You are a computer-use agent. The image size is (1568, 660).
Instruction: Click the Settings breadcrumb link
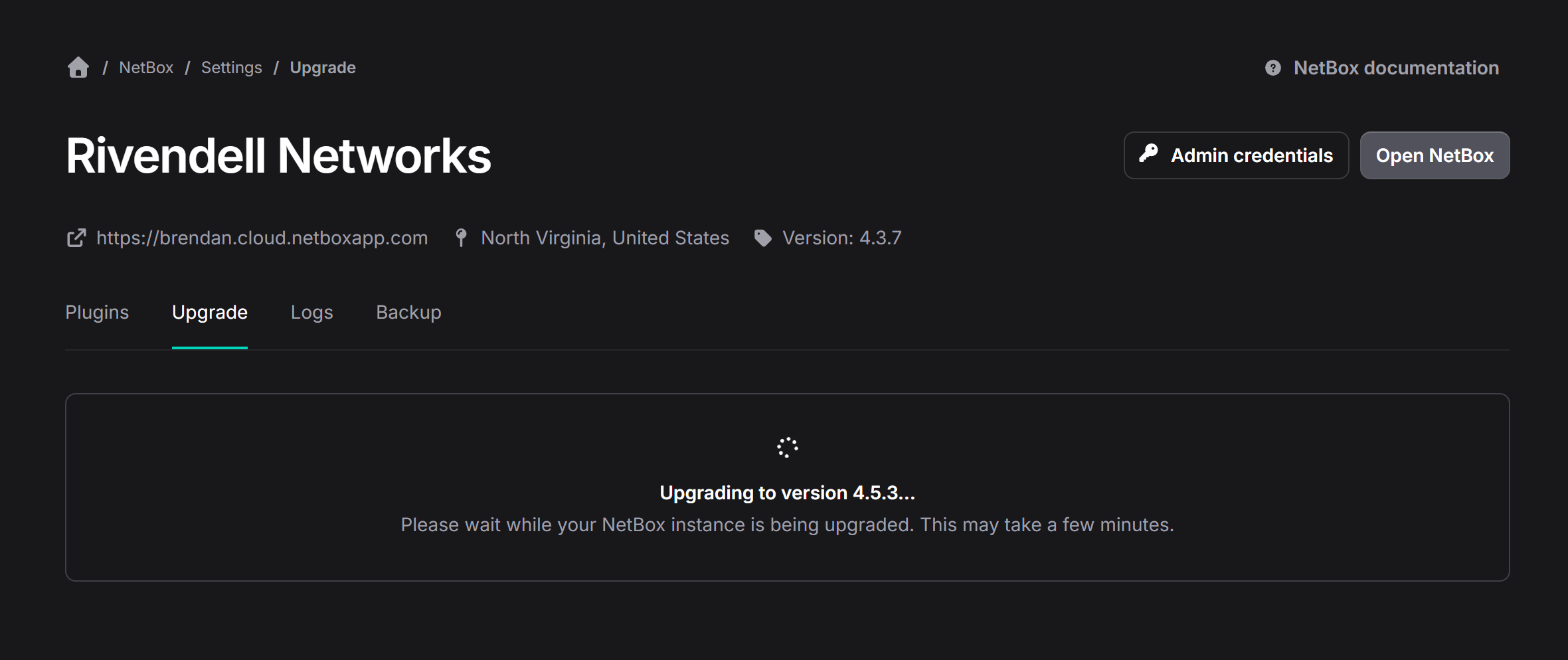coord(231,67)
